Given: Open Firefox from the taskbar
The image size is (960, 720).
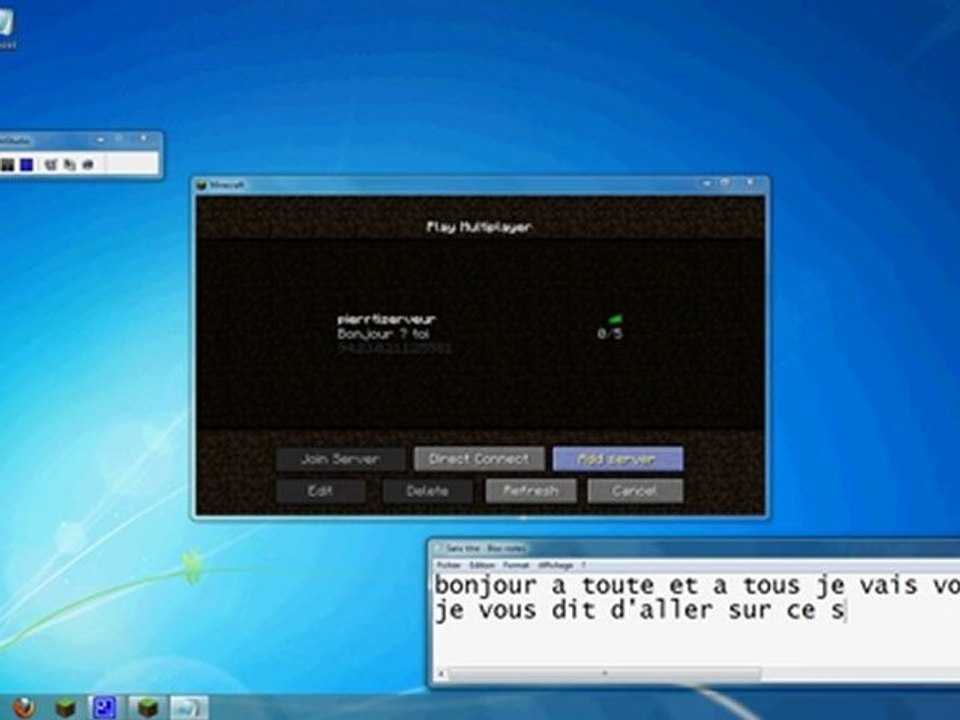Looking at the screenshot, I should [24, 708].
